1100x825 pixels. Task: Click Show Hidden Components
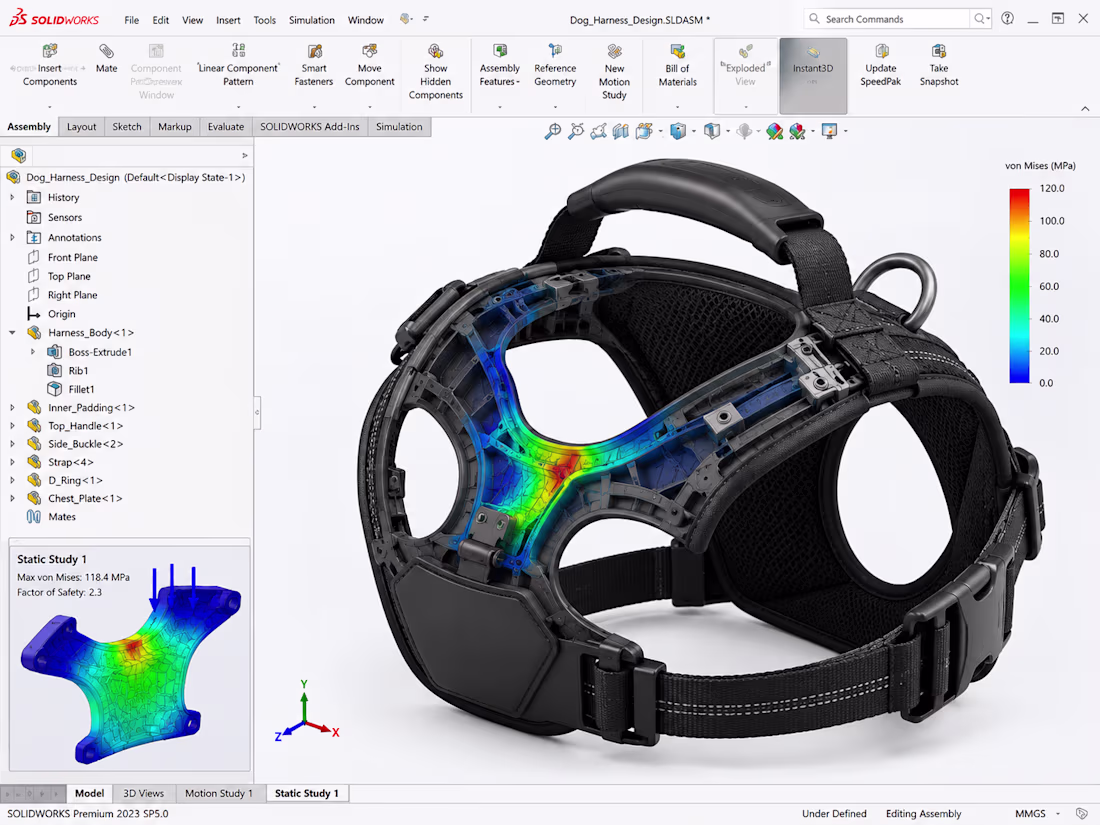pos(436,72)
